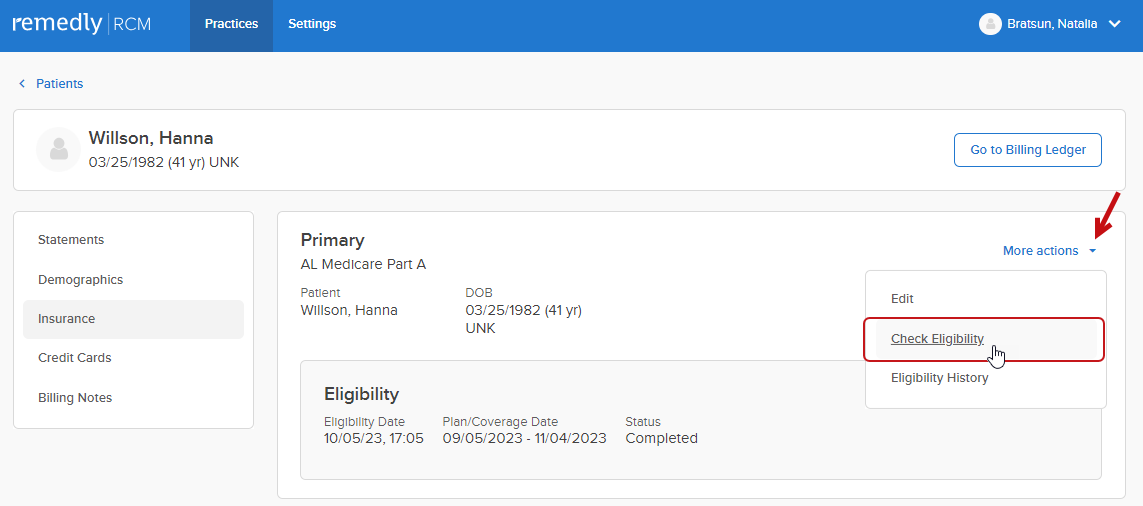Open Billing Notes section
Image resolution: width=1143 pixels, height=506 pixels.
[75, 398]
